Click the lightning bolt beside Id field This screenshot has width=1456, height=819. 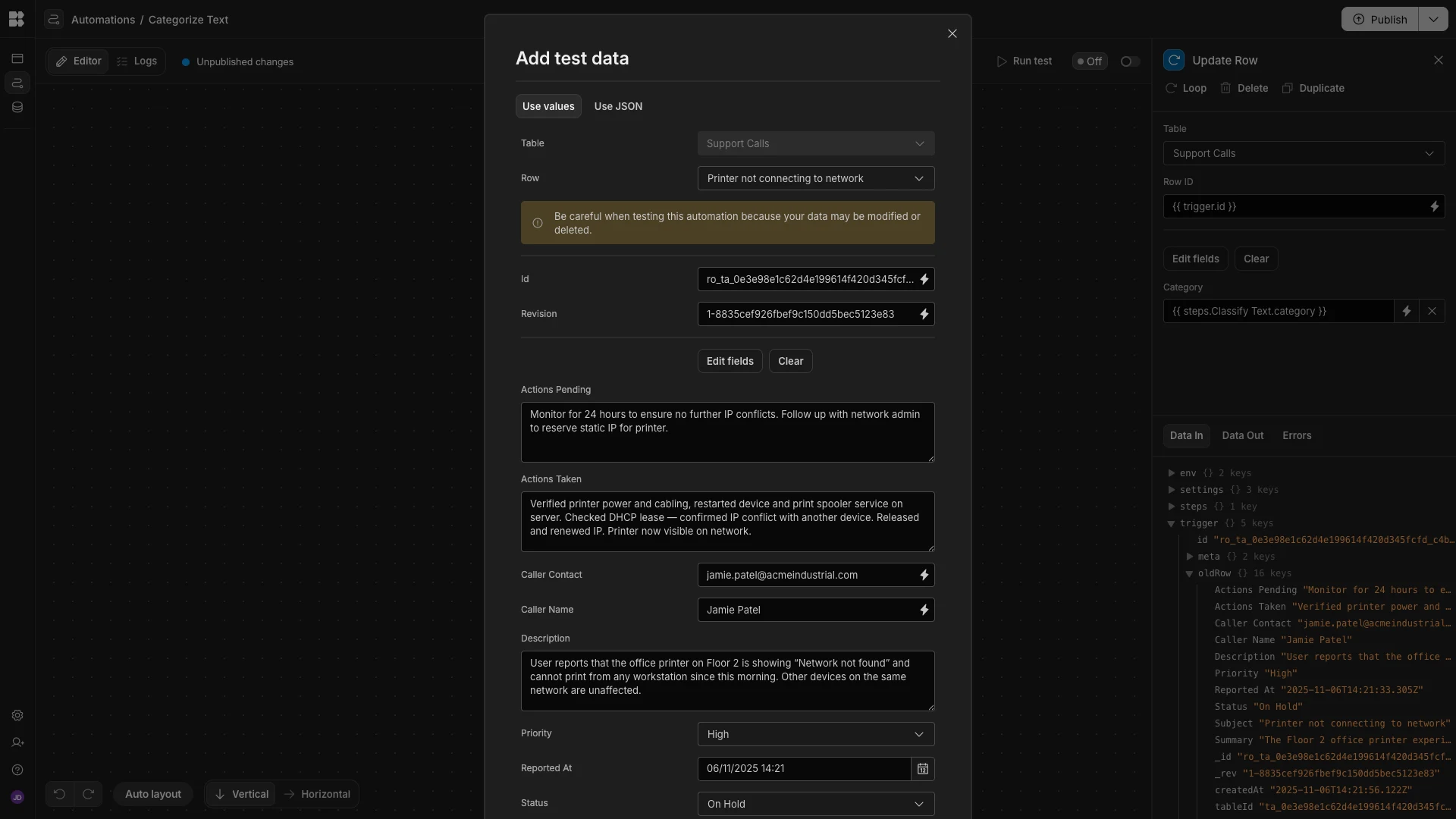(x=924, y=279)
